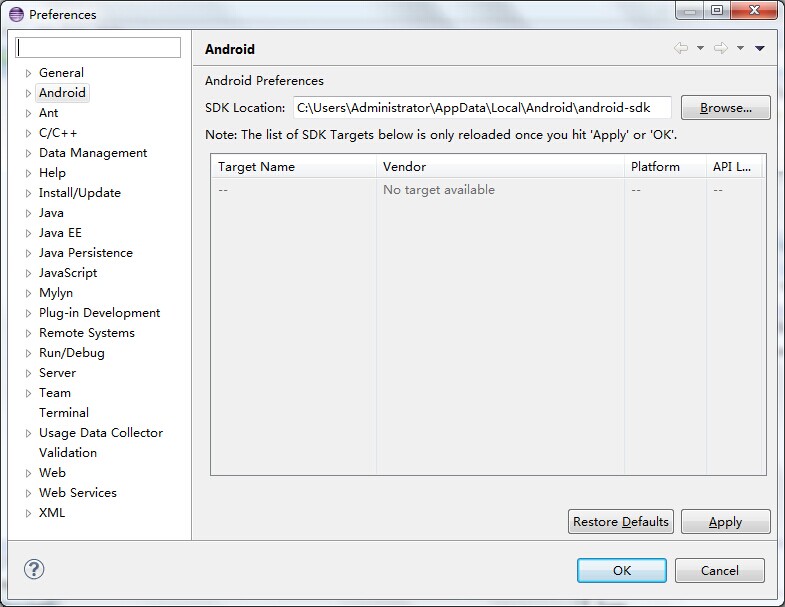Select Terminal preferences page

click(x=64, y=413)
